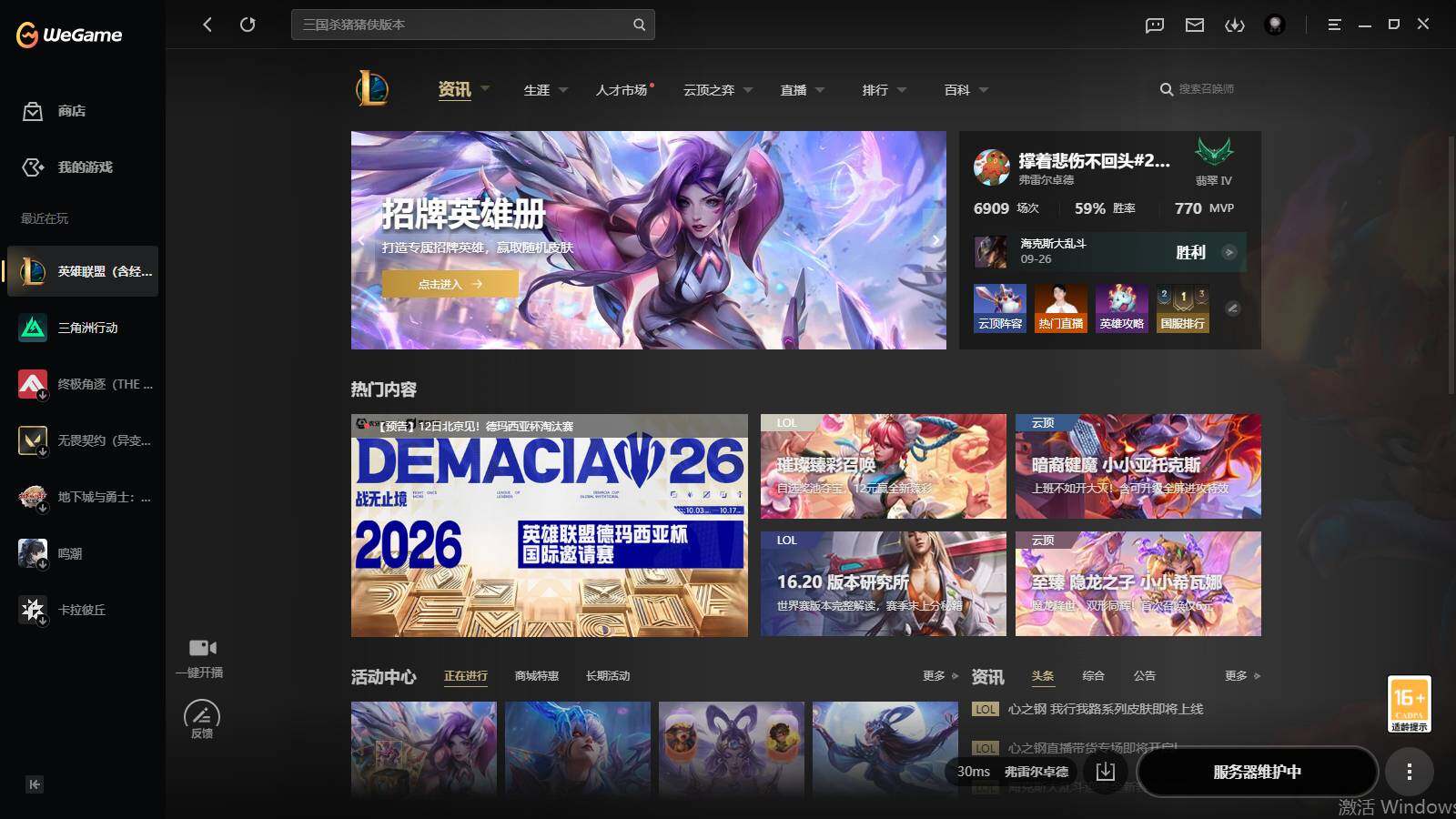
Task: Click the top search input field
Action: 473,25
